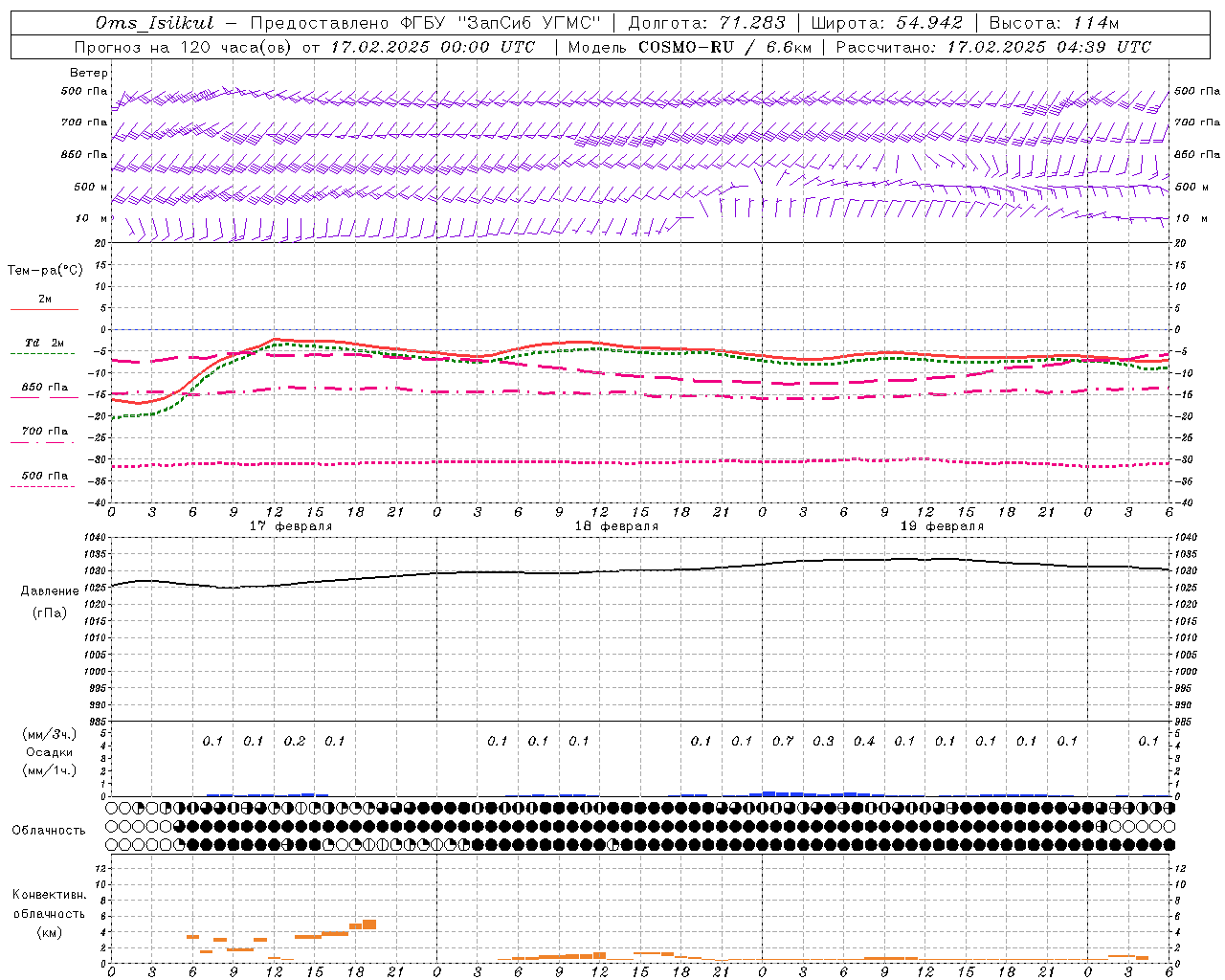Click the 0.3 precipitation amount value
The image size is (1225, 980).
(x=823, y=741)
